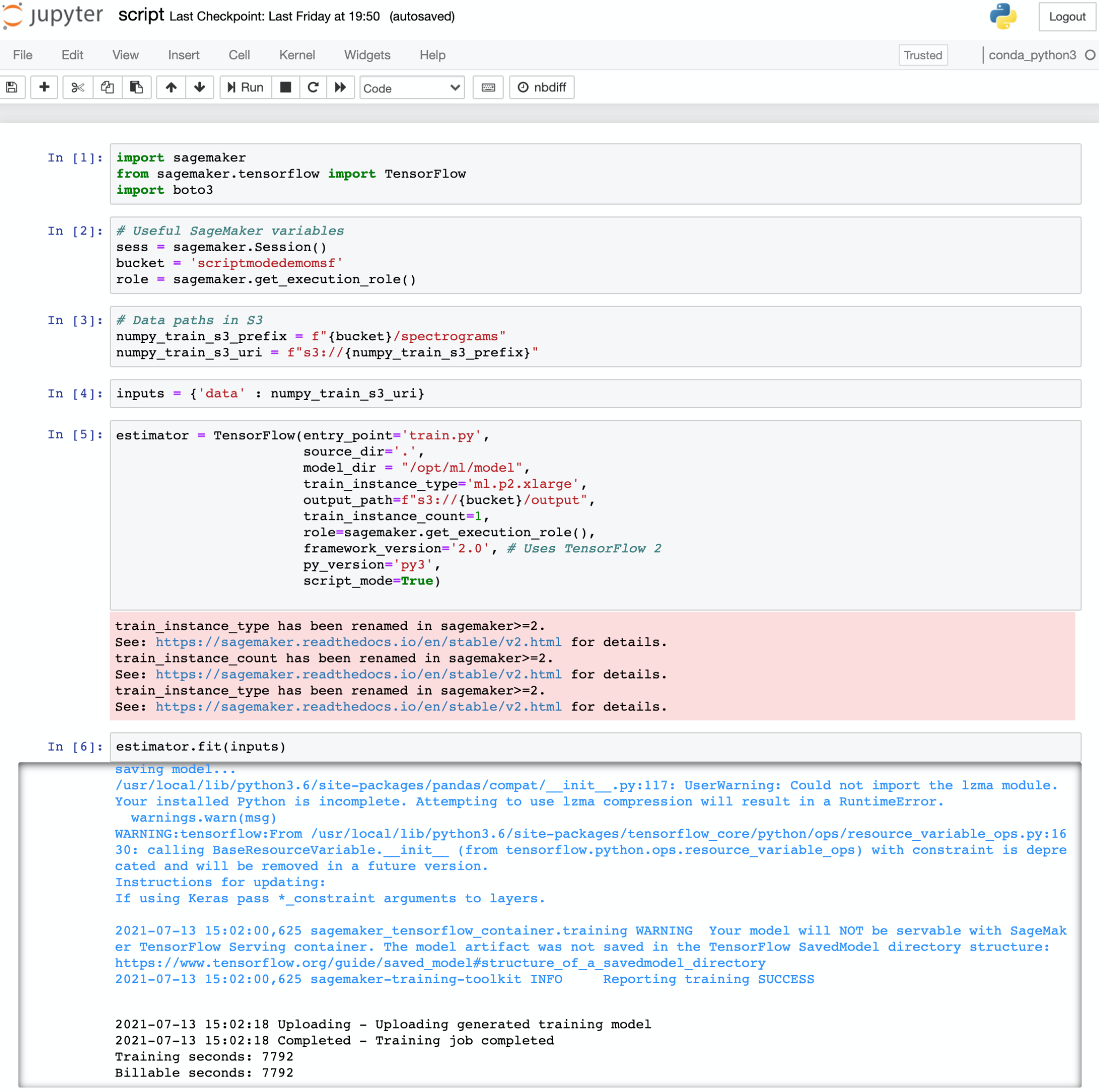This screenshot has width=1099, height=1092.
Task: Open second sagemaker readthedocs v2 link
Action: click(x=358, y=674)
